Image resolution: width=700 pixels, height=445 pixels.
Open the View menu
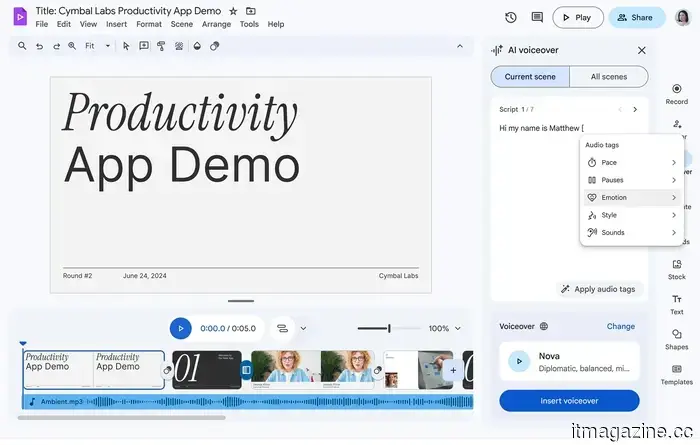point(88,24)
